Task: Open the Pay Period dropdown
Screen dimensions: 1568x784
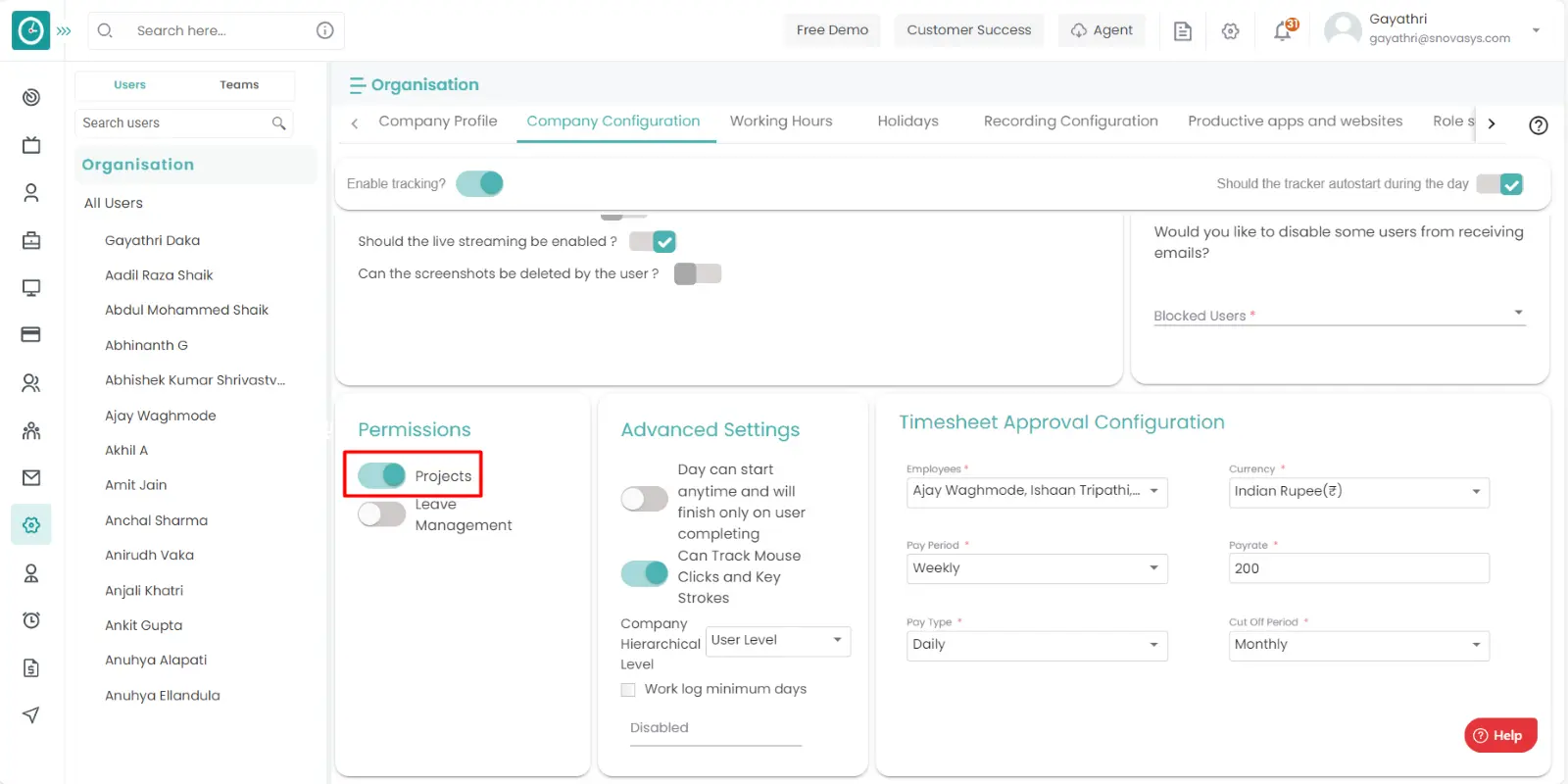Action: (1036, 568)
